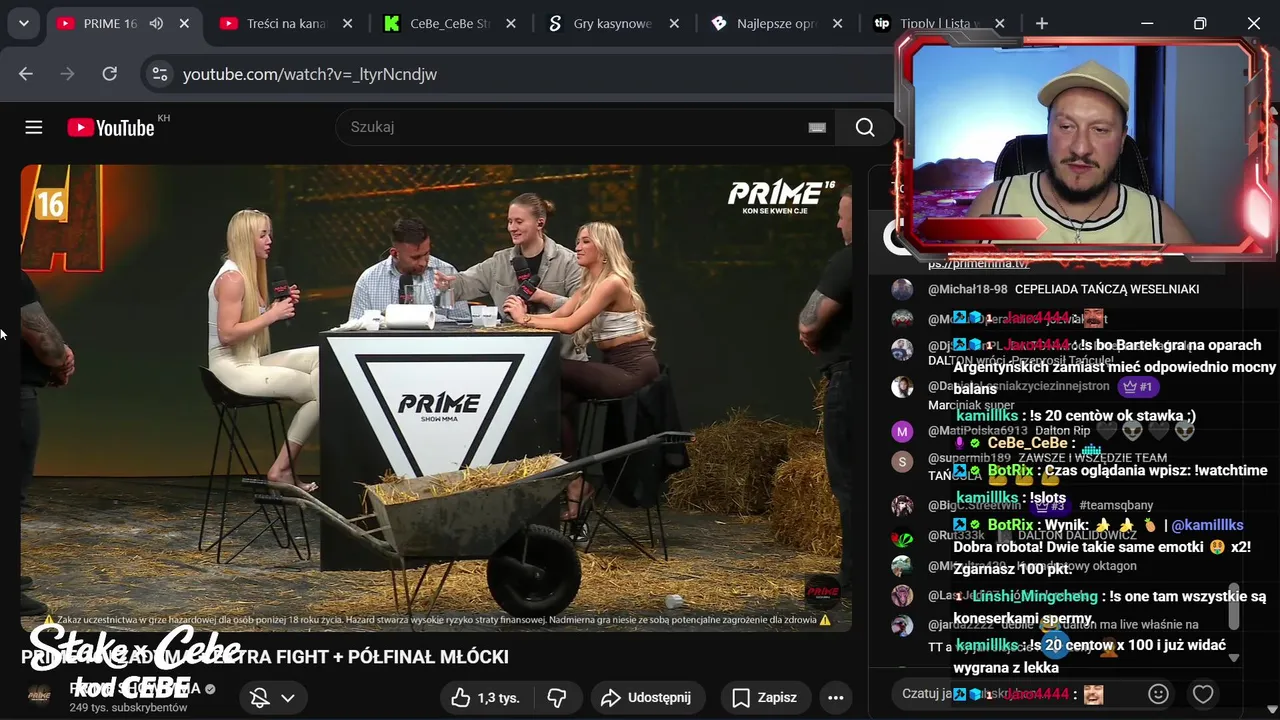Switch to the Tipply Lista tab
The height and width of the screenshot is (720, 1280).
coord(939,23)
